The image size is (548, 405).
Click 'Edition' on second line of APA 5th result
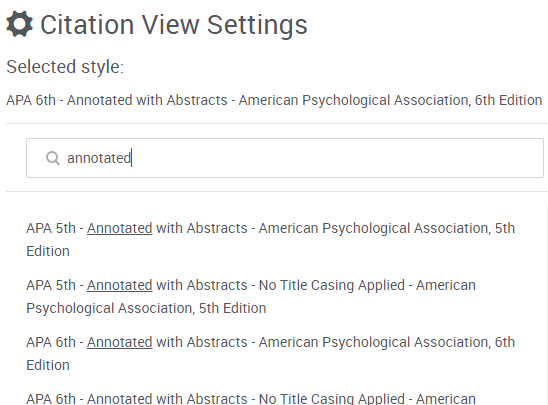(x=48, y=251)
